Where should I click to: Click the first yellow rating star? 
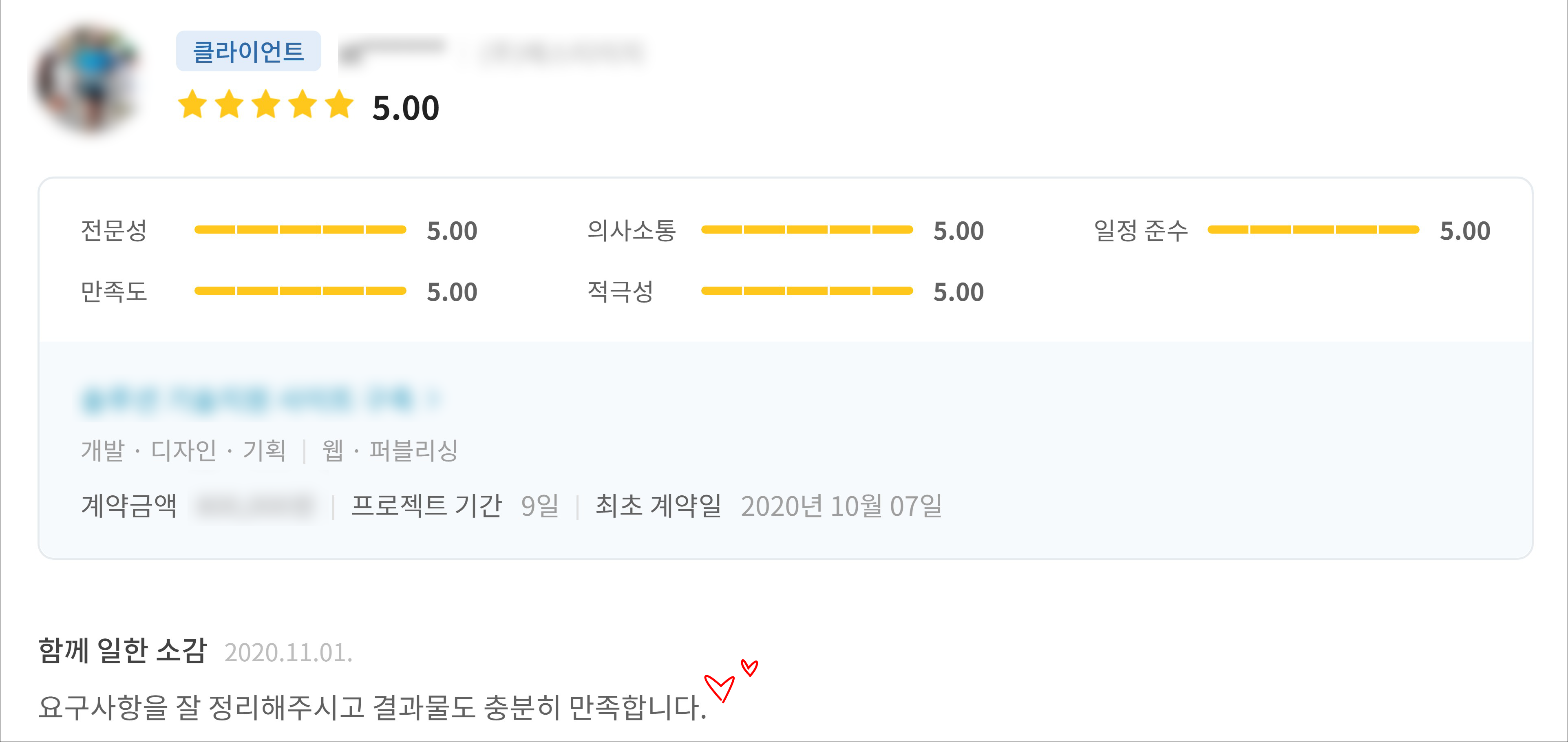click(192, 105)
